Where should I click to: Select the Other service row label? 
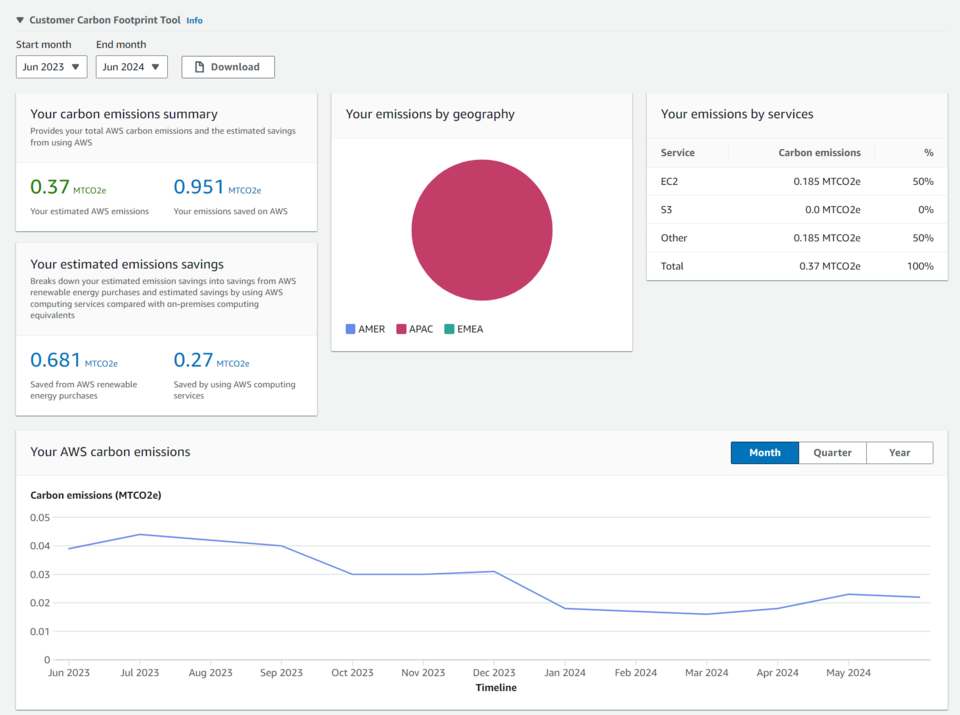pyautogui.click(x=674, y=238)
